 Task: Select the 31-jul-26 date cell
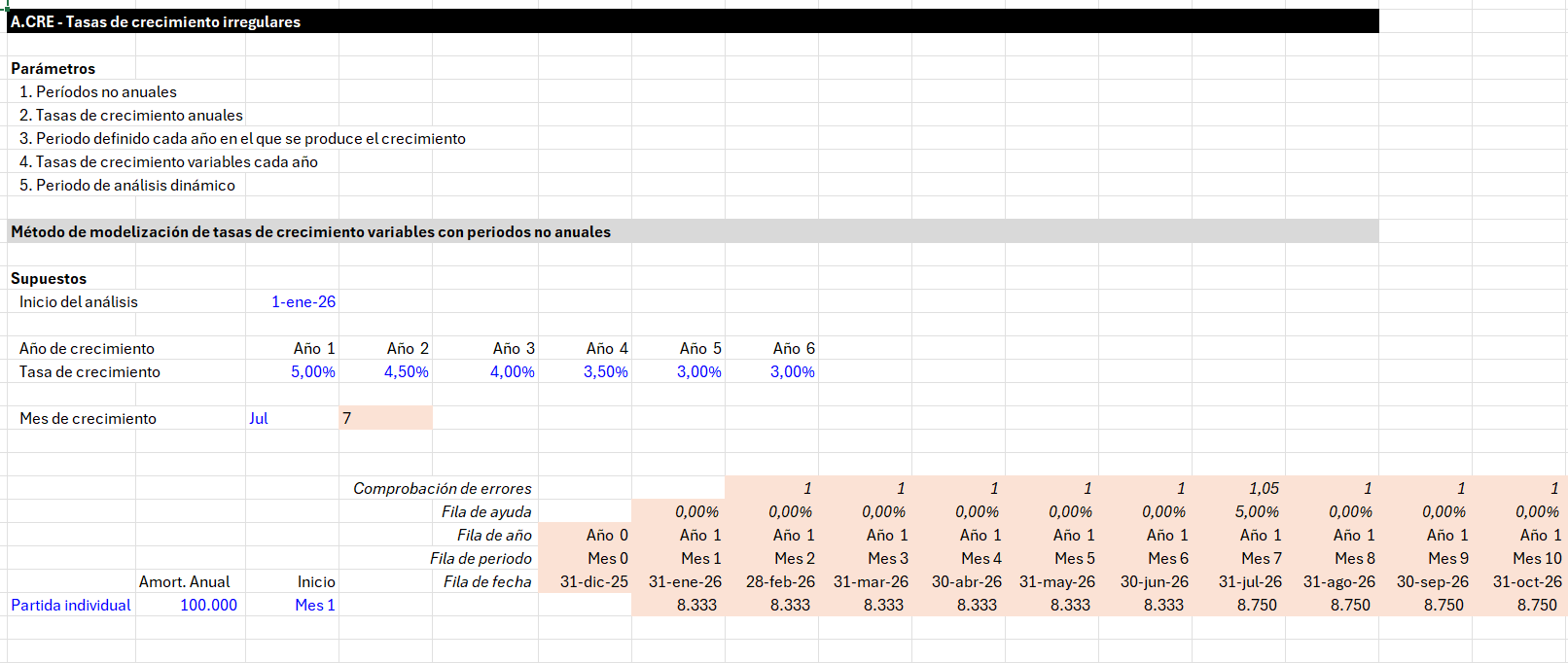(x=1250, y=581)
